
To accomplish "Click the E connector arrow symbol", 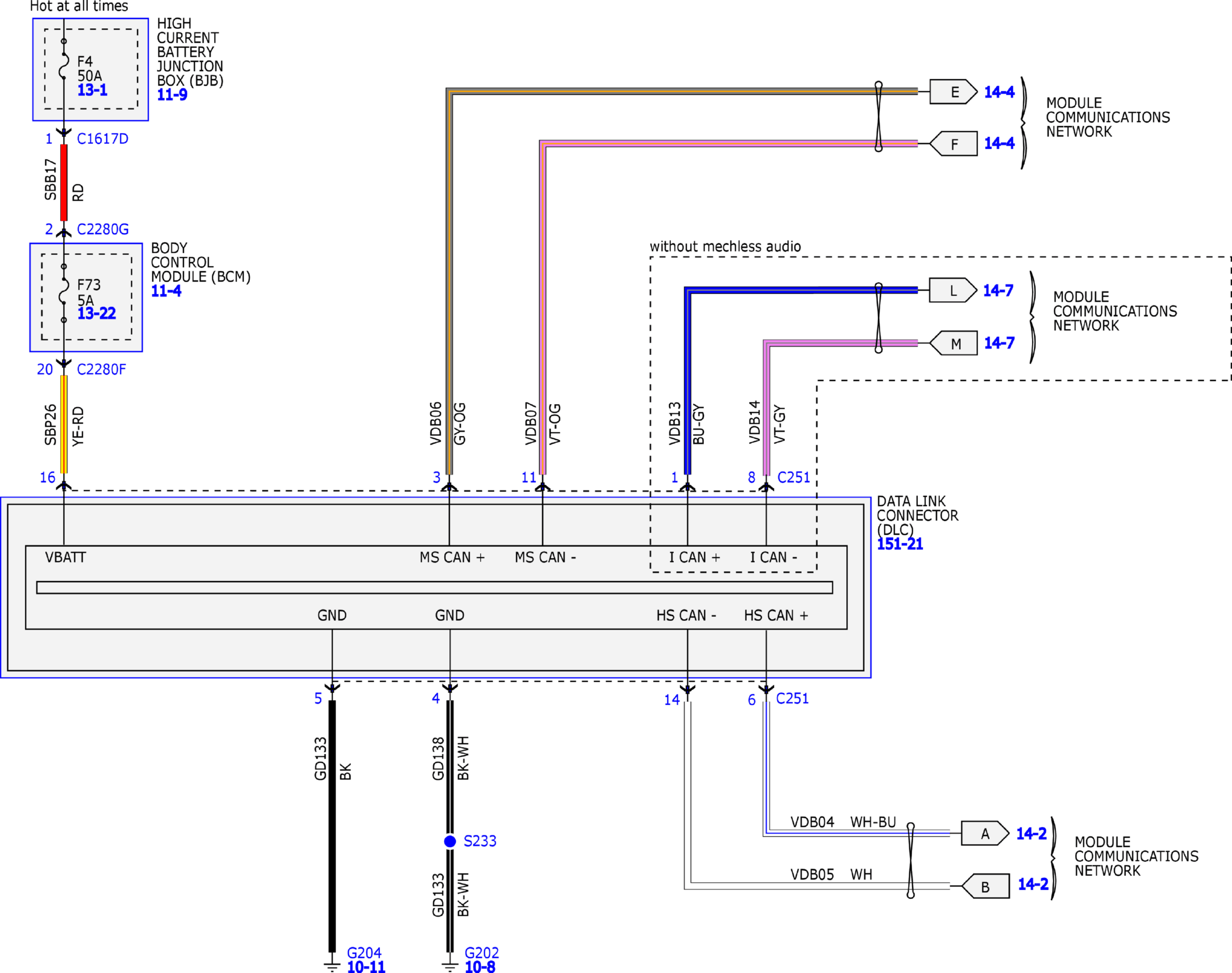I will coord(953,92).
